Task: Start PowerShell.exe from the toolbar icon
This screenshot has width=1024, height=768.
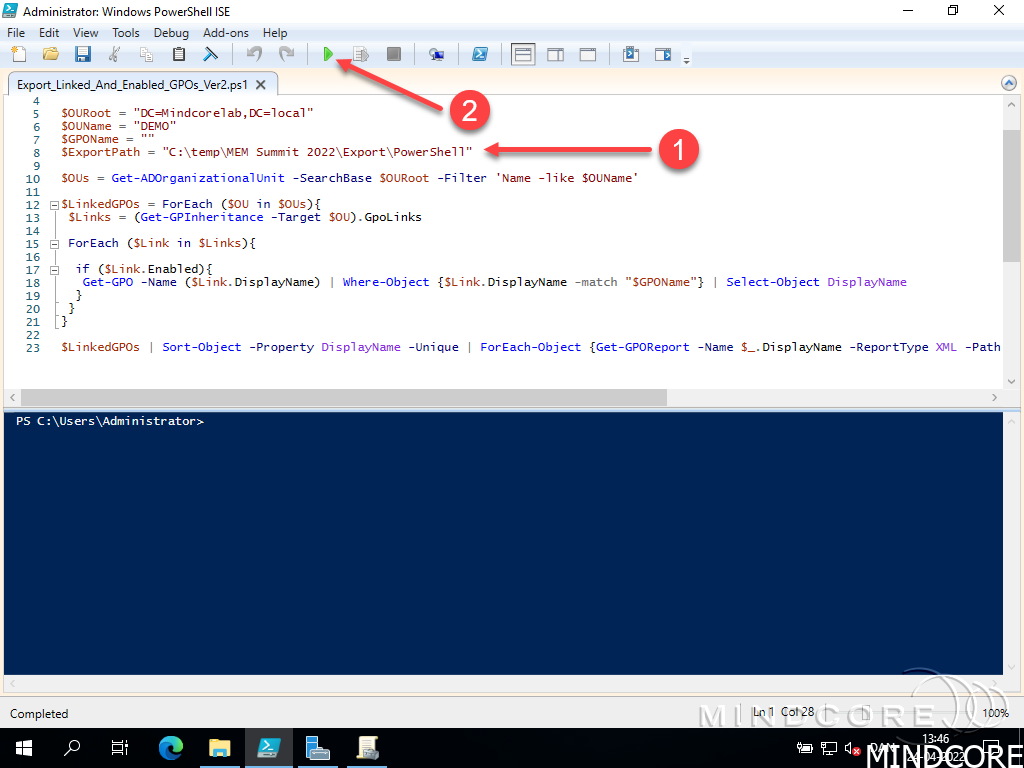Action: (480, 55)
